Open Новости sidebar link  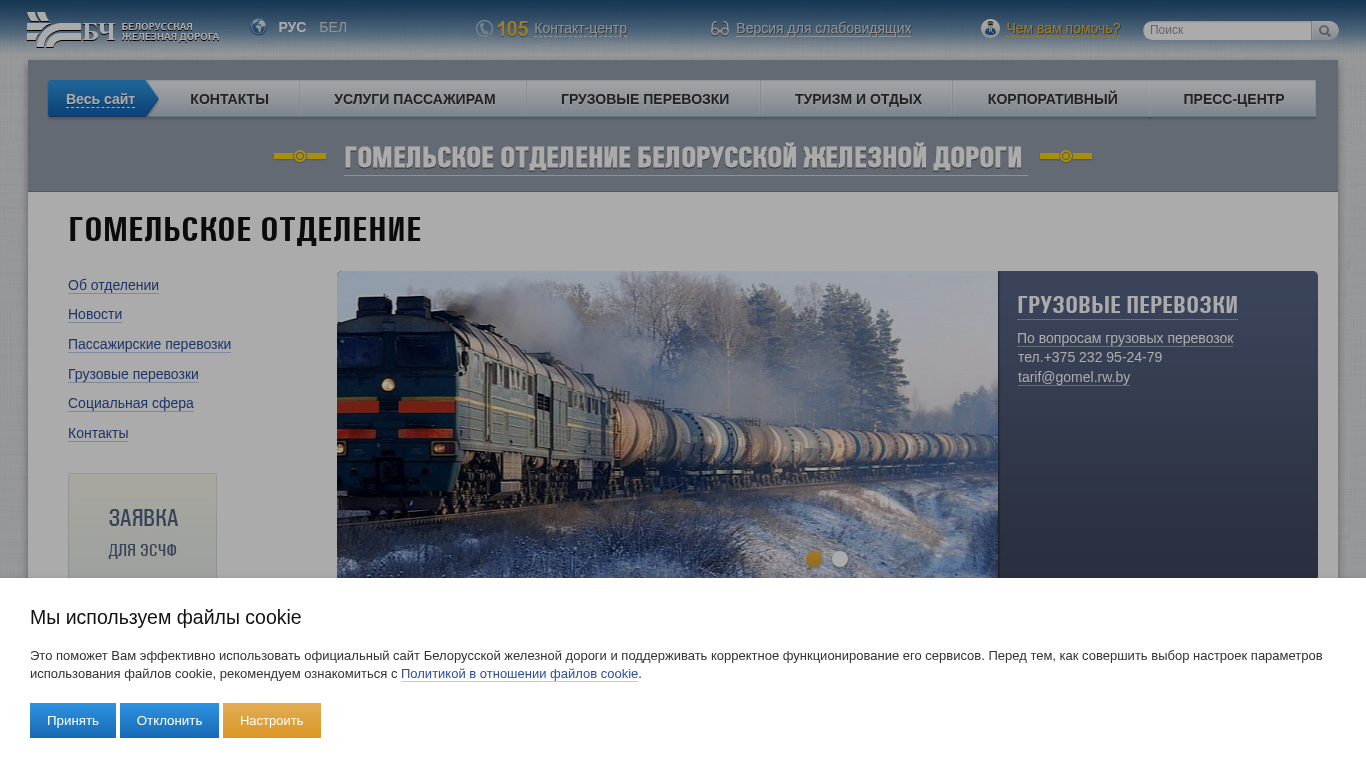click(95, 314)
